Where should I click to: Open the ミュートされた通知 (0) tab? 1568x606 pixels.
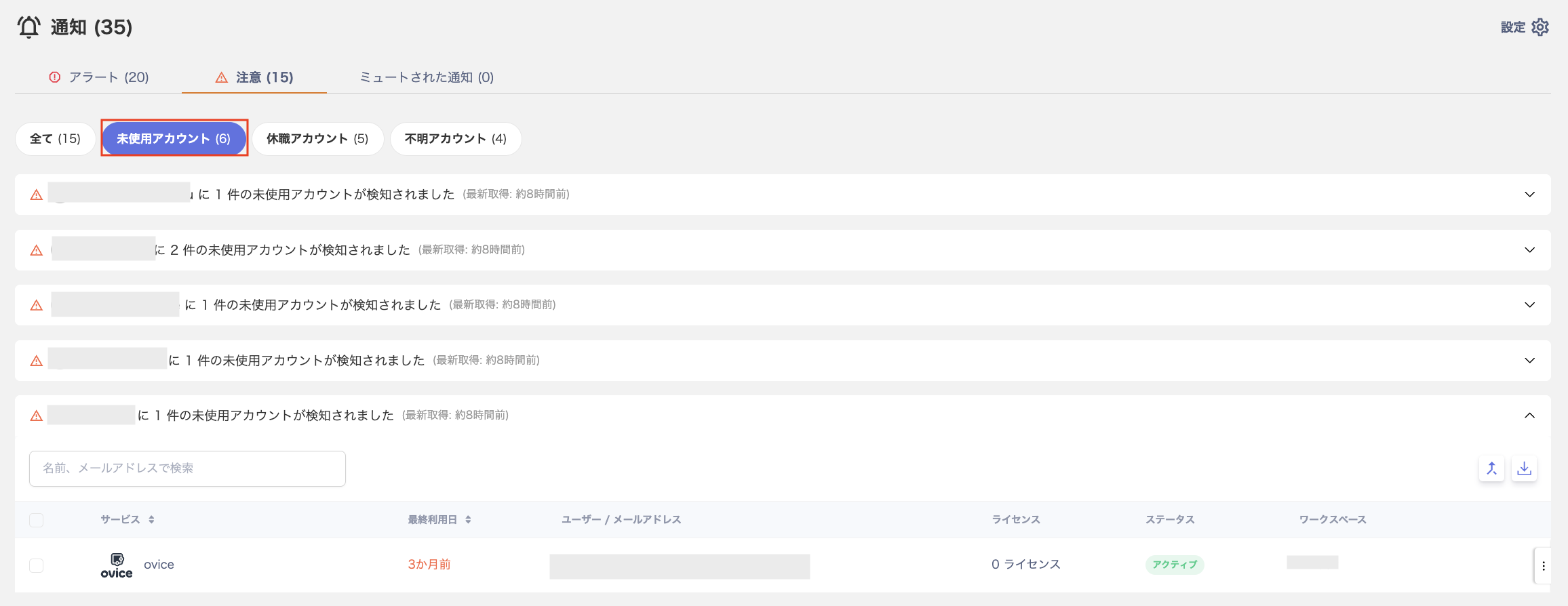coord(427,77)
